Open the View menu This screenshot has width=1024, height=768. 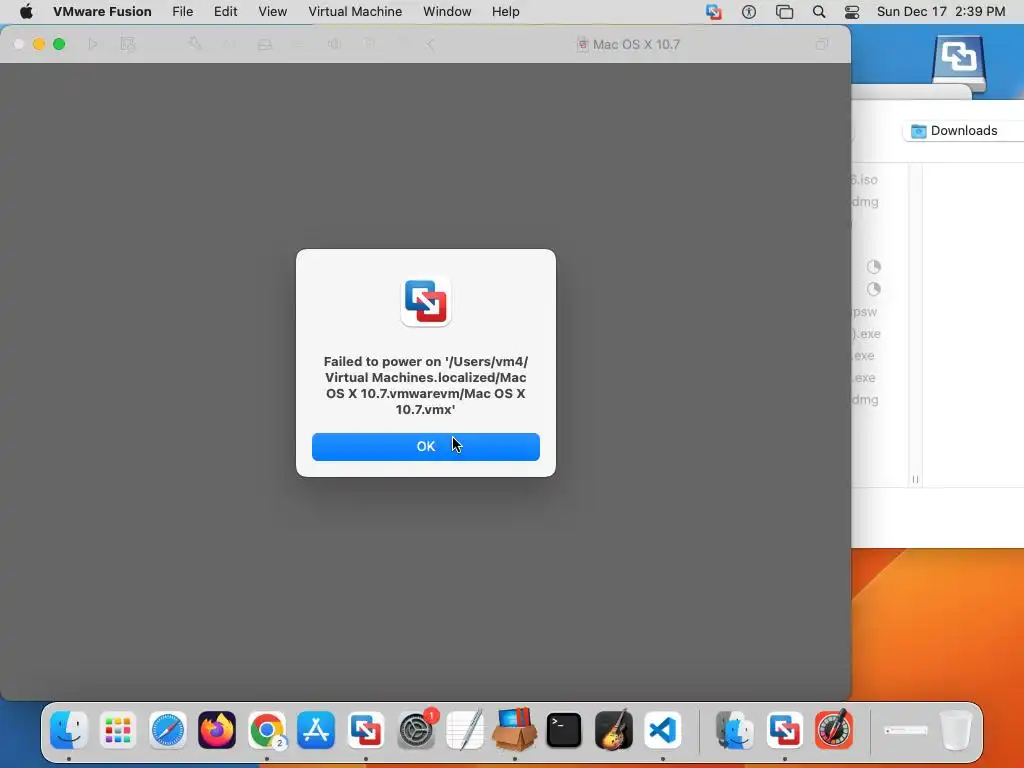(272, 12)
